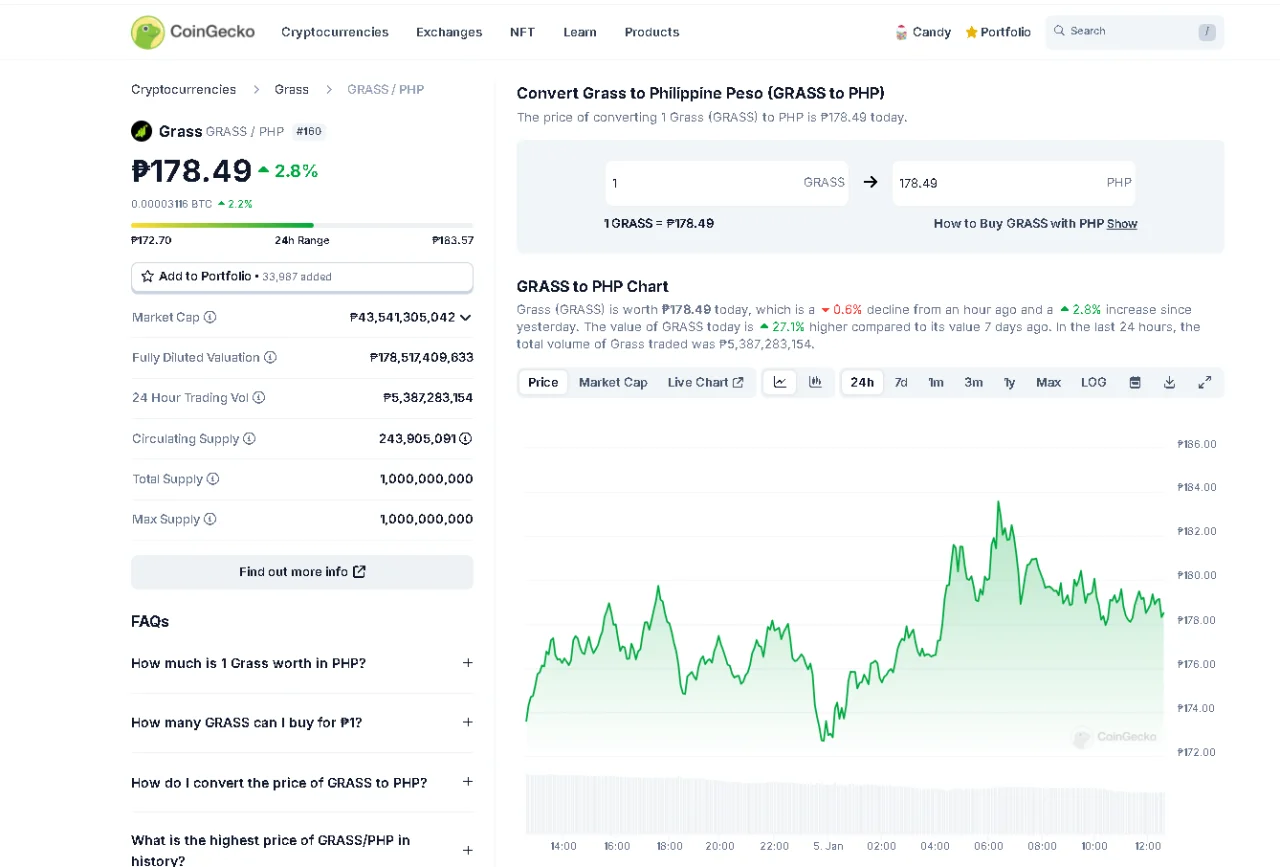
Task: Select the 1y time range
Action: (1009, 382)
